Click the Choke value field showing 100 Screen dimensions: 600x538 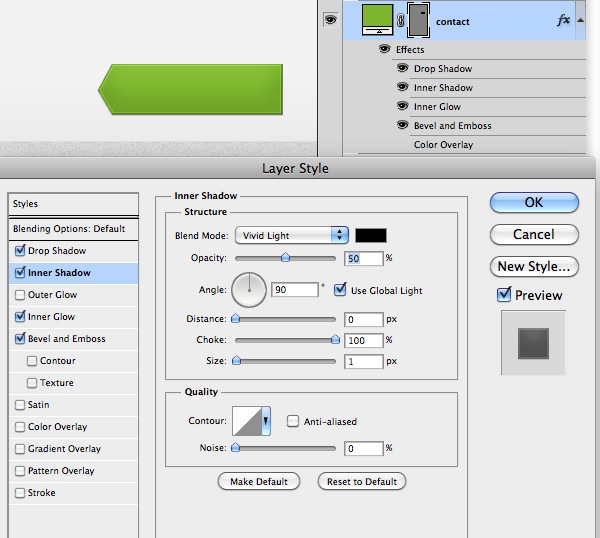coord(364,340)
